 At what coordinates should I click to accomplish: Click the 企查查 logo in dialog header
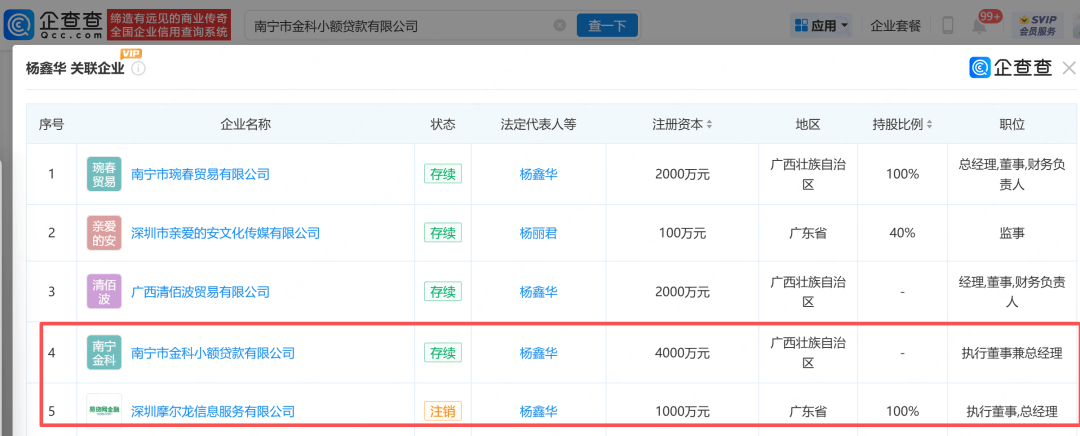pos(1010,68)
